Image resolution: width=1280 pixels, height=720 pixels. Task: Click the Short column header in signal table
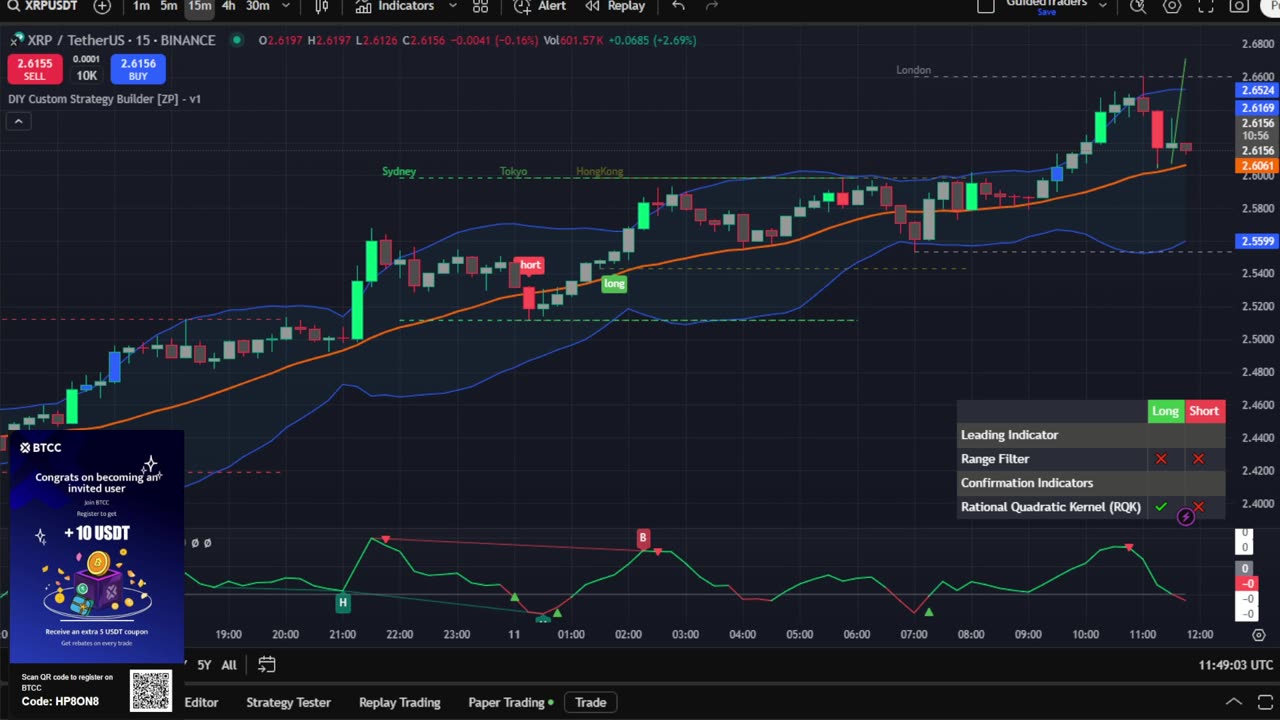click(1204, 411)
